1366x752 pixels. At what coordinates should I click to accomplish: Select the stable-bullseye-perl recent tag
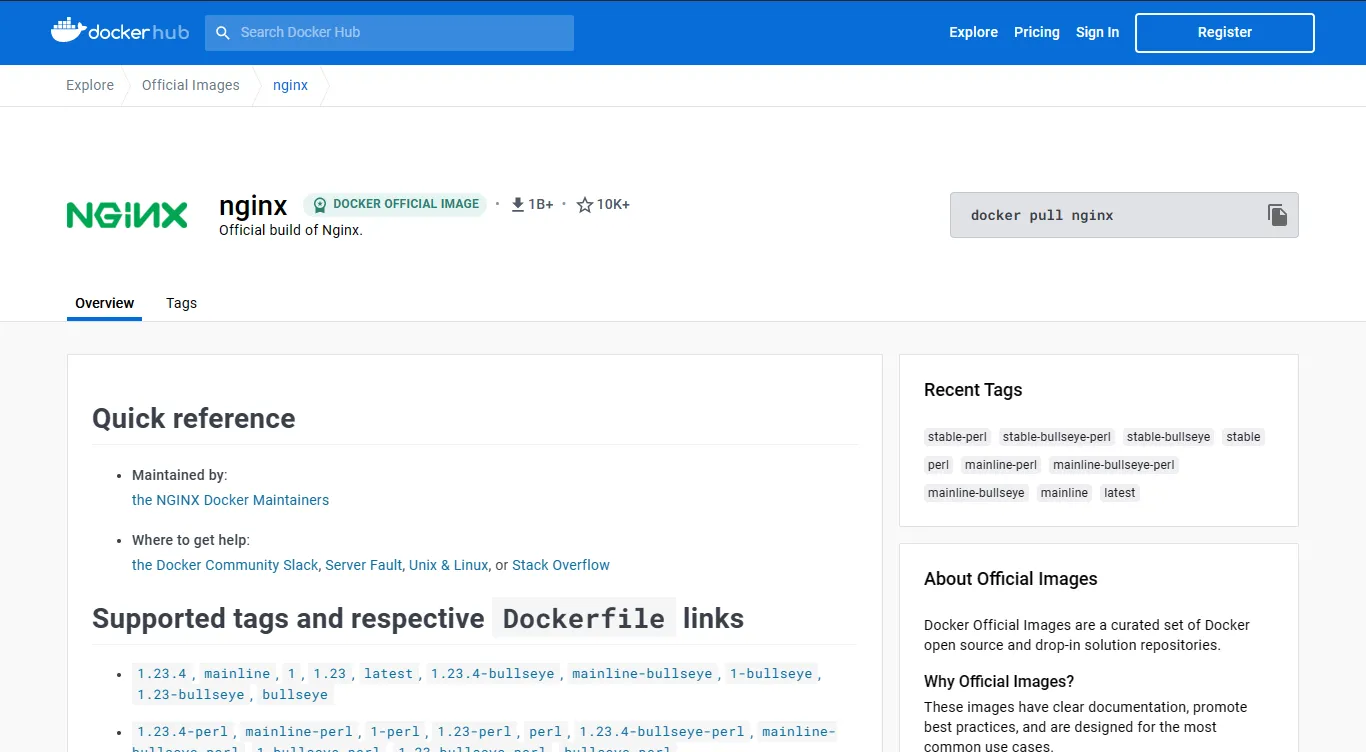1057,437
